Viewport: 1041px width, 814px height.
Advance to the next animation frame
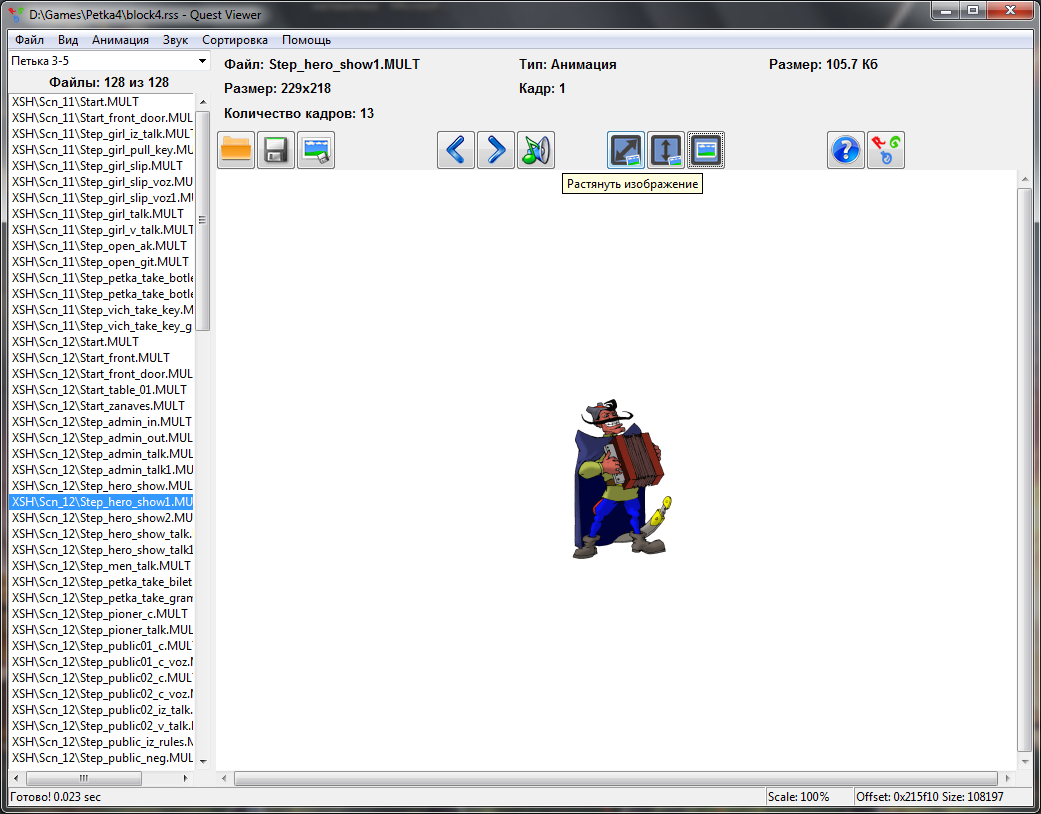496,150
